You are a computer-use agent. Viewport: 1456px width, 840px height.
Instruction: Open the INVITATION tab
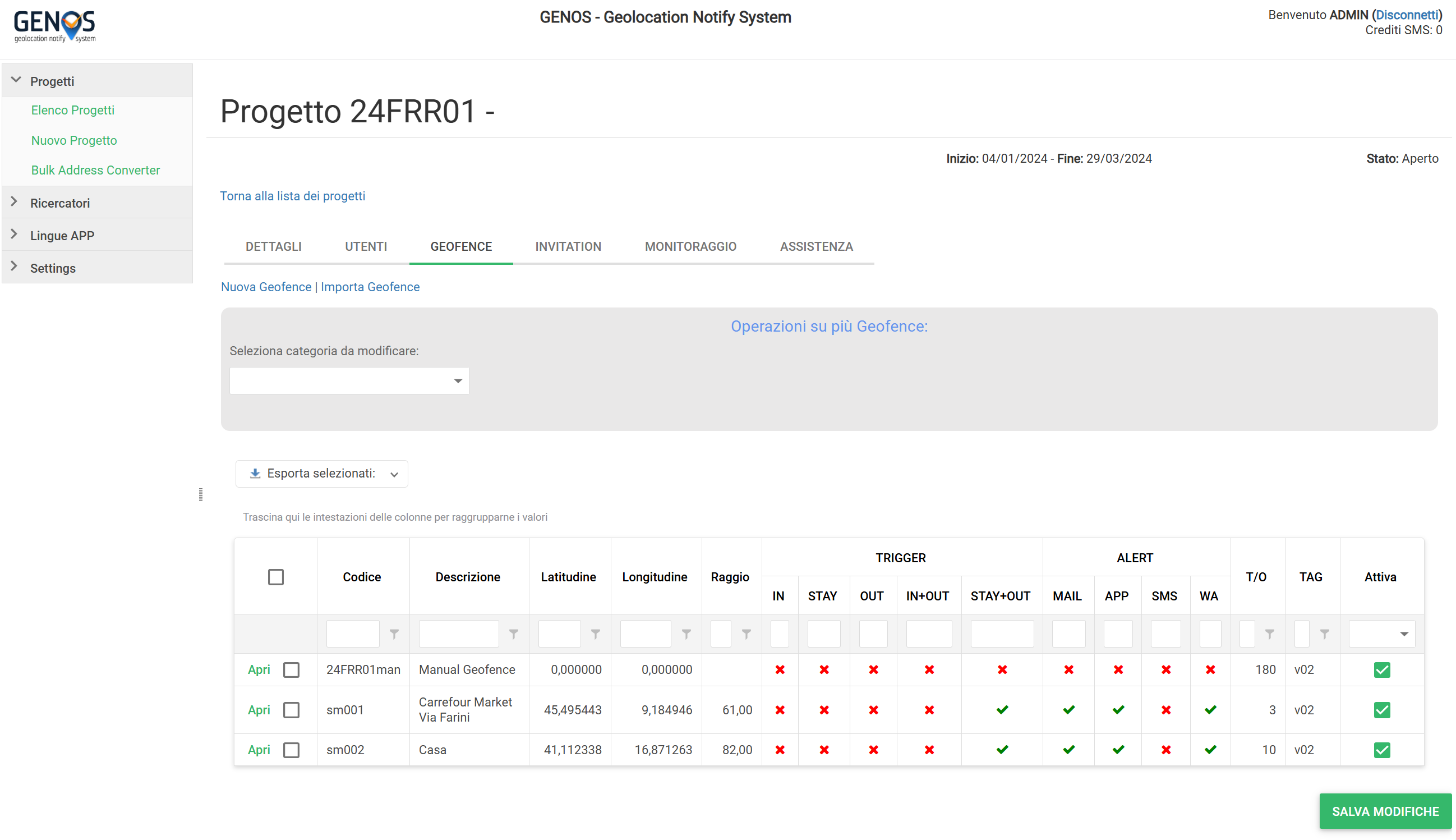click(x=568, y=246)
